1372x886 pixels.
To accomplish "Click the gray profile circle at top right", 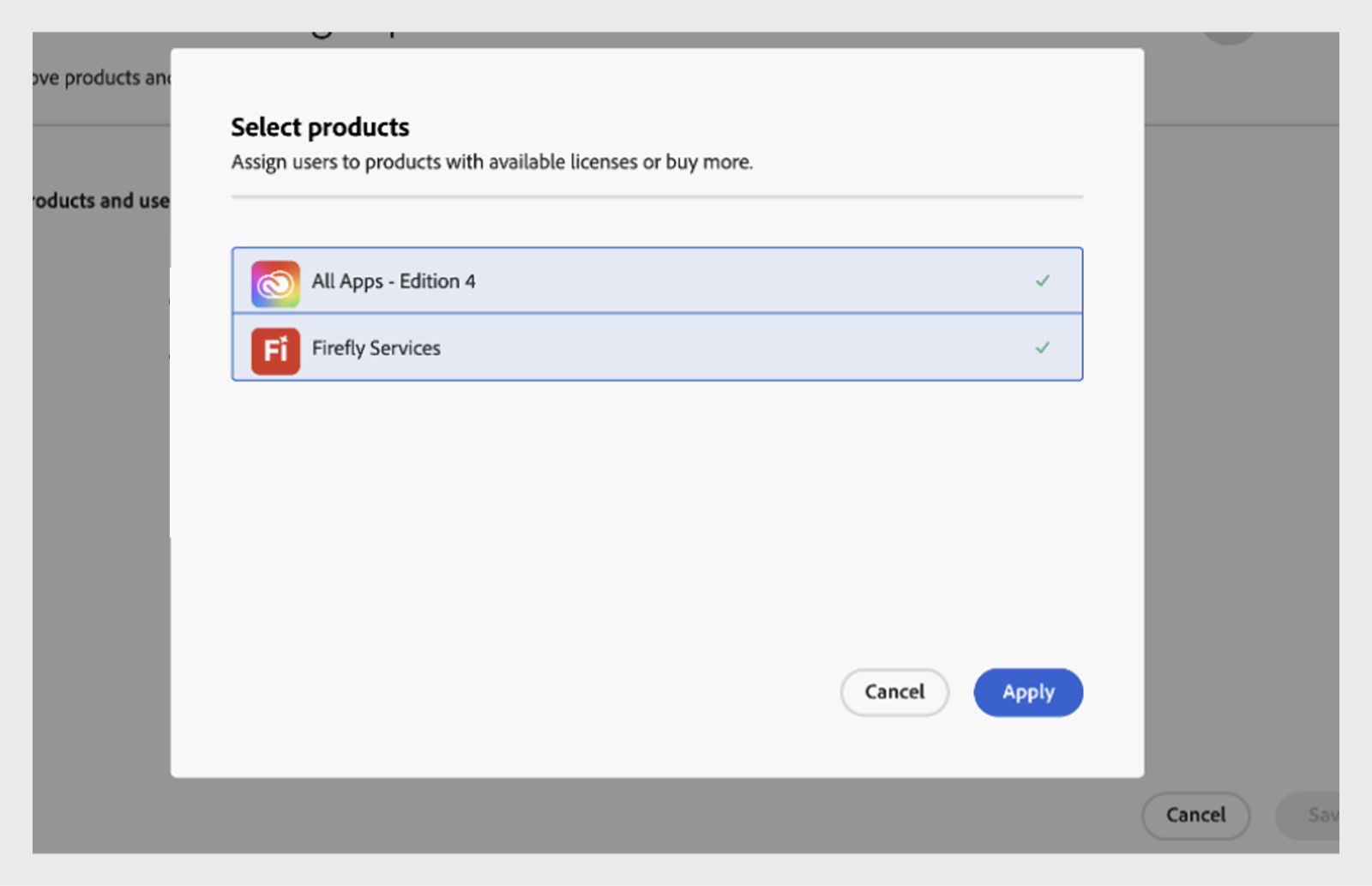I will tap(1228, 38).
